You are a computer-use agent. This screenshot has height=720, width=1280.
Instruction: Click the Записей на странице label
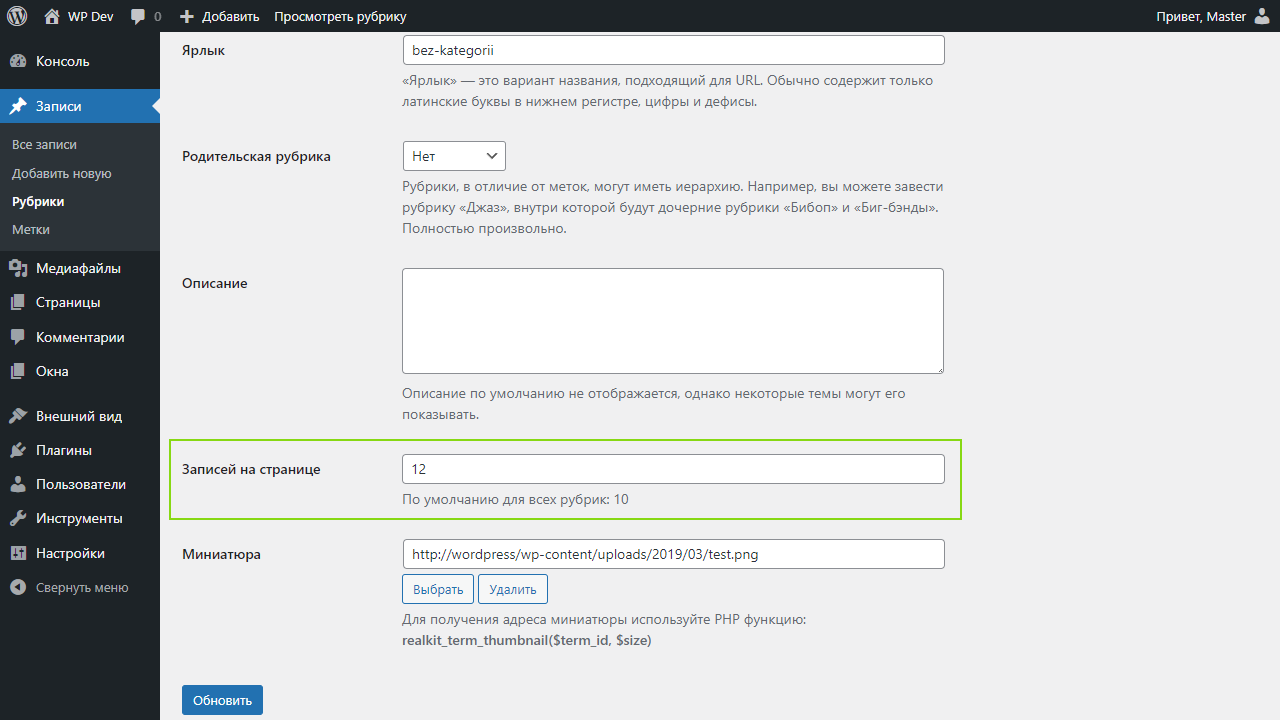[x=251, y=469]
